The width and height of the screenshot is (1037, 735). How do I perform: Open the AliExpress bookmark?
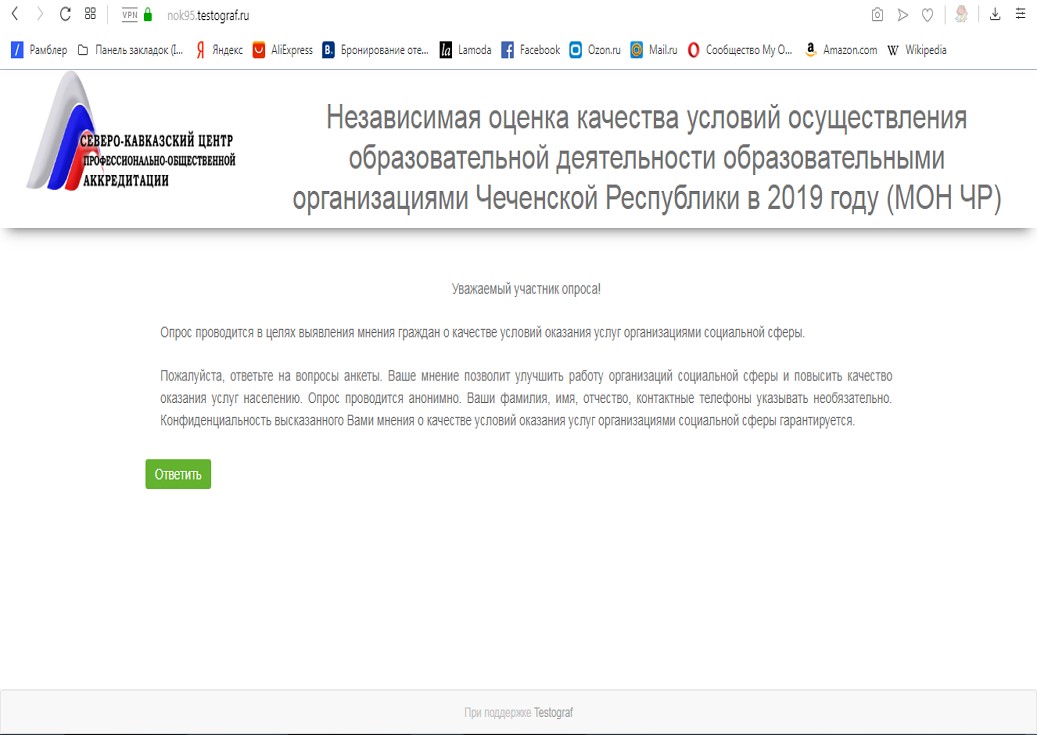pos(282,50)
